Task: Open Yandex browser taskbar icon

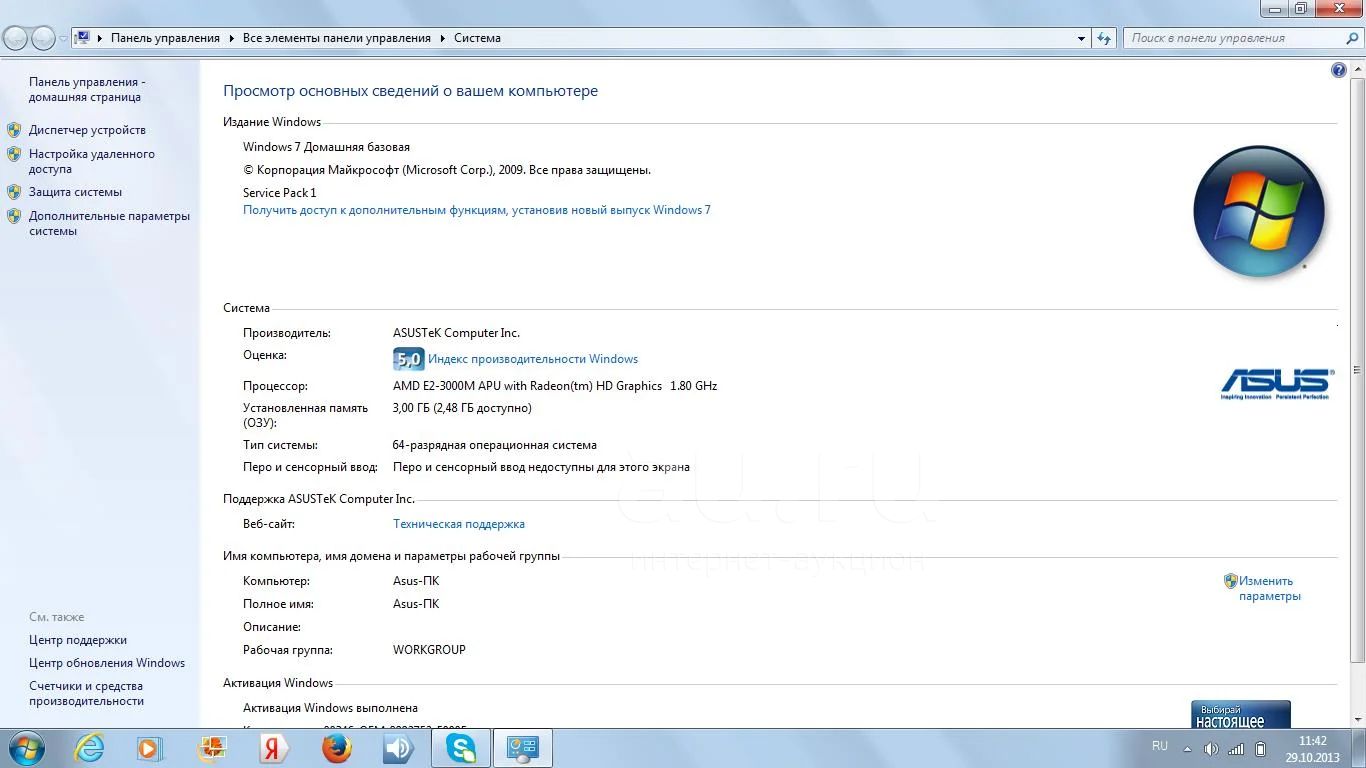Action: tap(273, 748)
